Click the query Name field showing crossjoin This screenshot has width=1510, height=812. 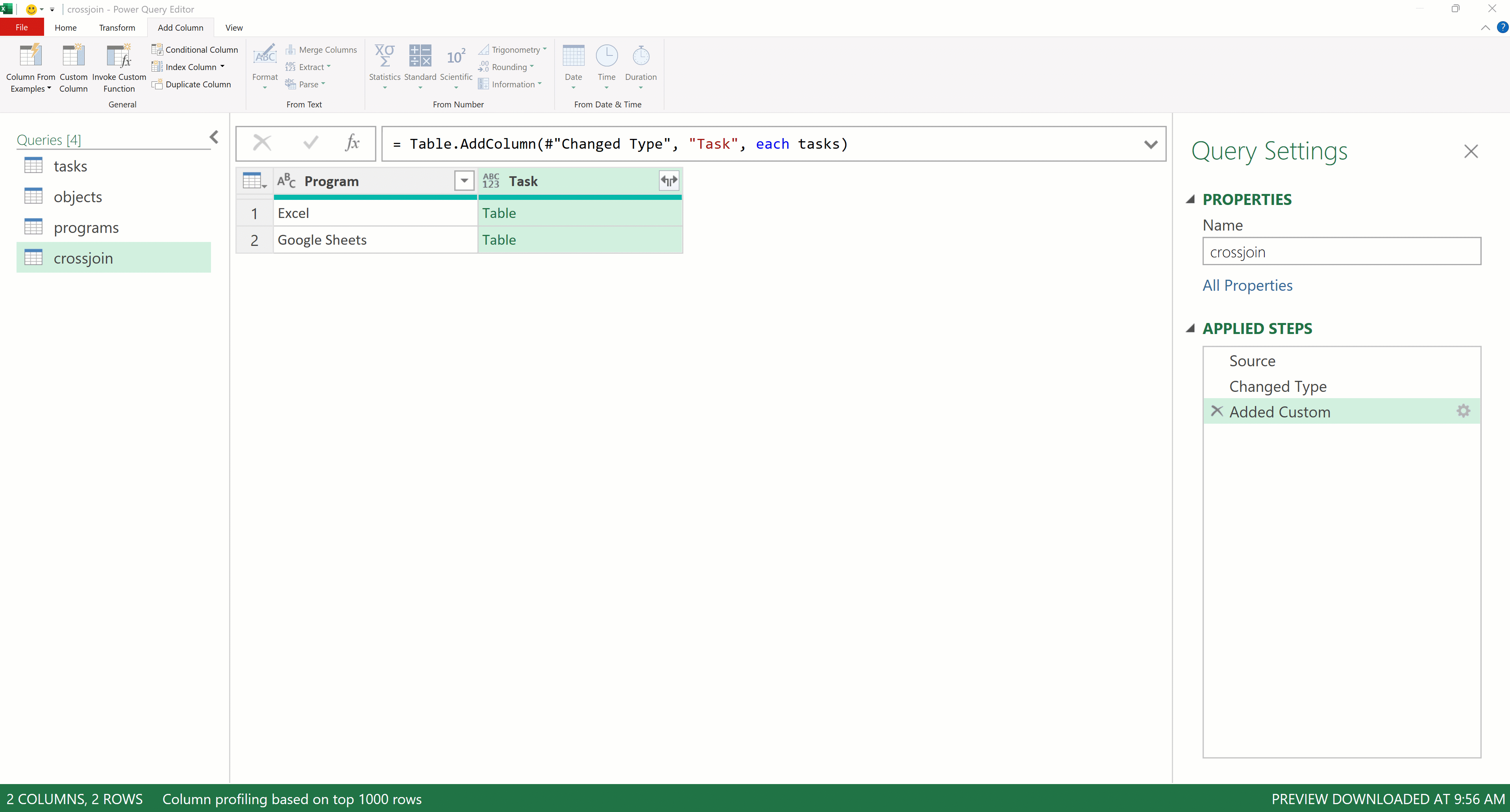[1342, 251]
